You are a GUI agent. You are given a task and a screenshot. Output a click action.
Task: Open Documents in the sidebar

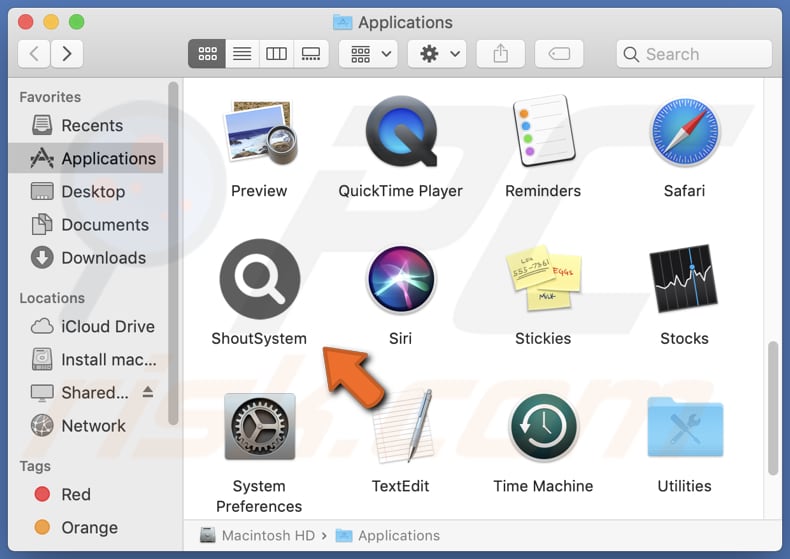86,225
